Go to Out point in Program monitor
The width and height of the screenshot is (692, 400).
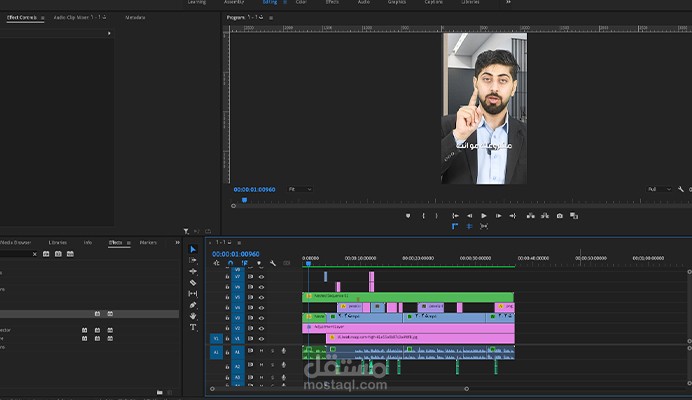pyautogui.click(x=512, y=216)
